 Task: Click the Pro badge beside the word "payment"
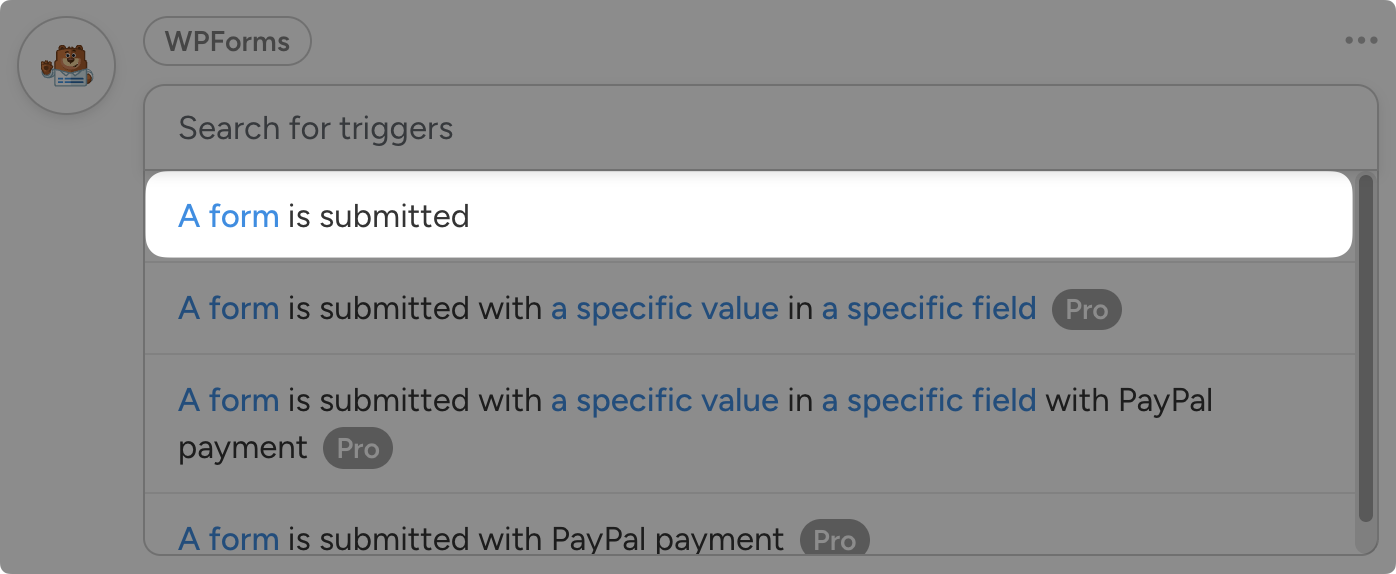pyautogui.click(x=357, y=449)
